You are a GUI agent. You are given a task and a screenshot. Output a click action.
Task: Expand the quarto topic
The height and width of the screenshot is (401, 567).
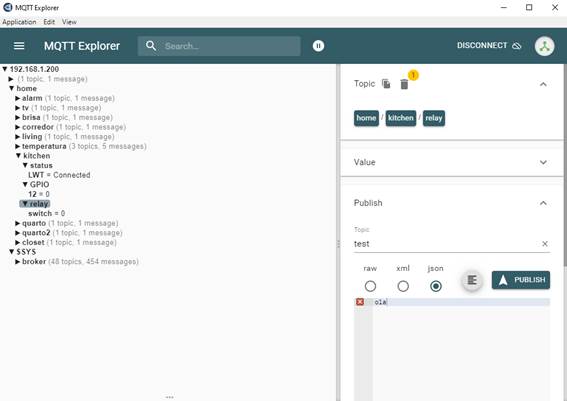click(17, 223)
